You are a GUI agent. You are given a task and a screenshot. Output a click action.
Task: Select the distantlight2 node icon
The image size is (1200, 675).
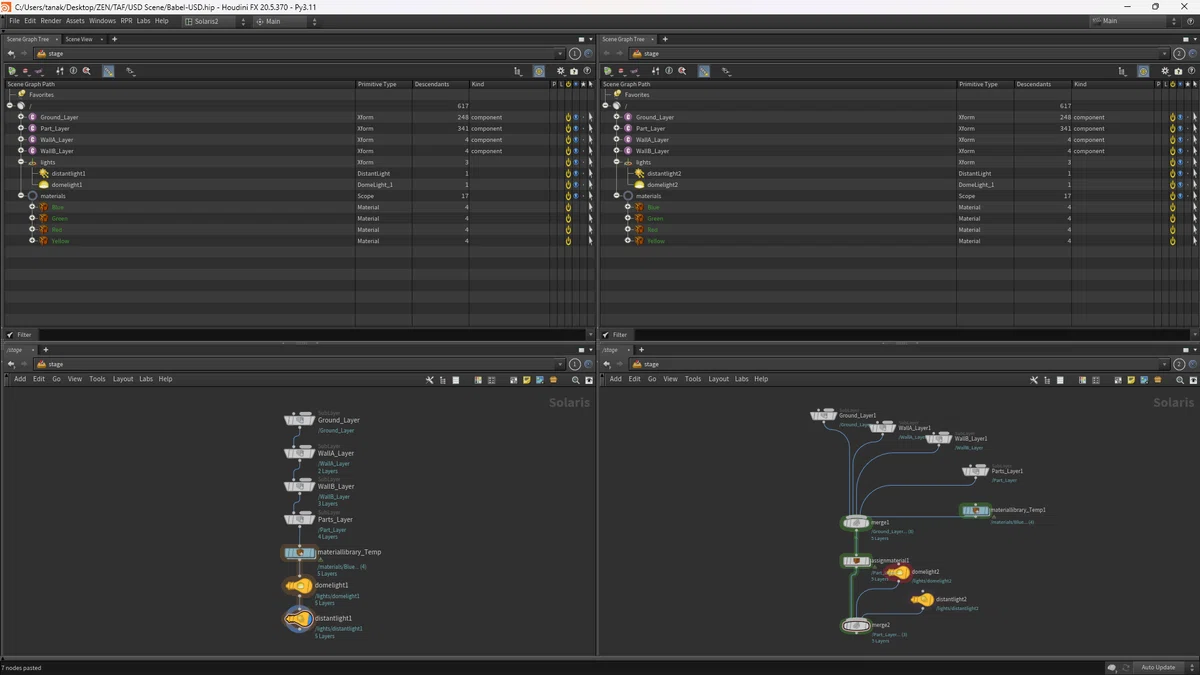pyautogui.click(x=922, y=600)
